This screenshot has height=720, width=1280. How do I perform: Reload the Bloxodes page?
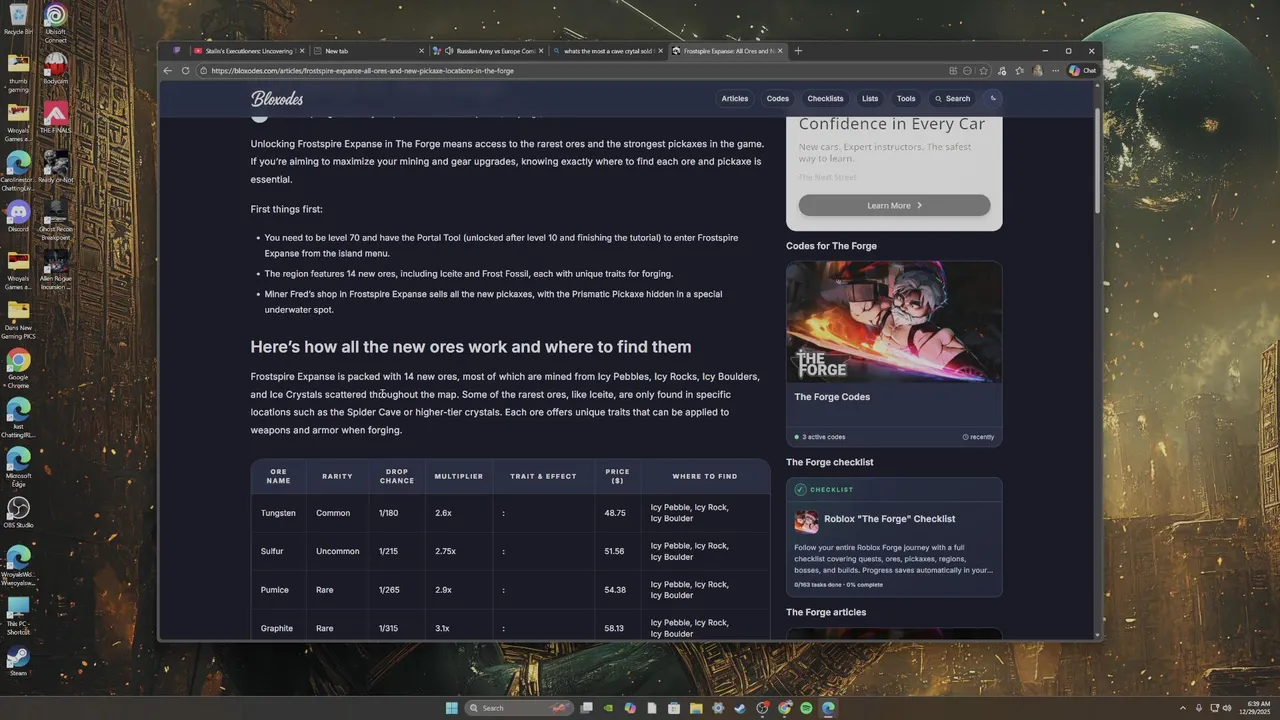pos(185,71)
